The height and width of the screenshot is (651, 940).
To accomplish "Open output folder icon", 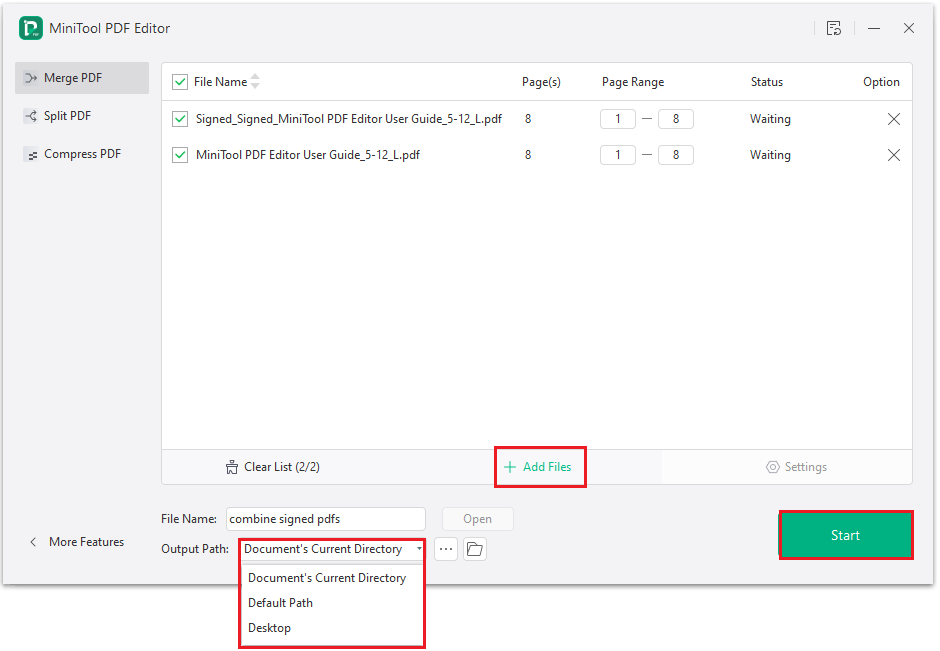I will pyautogui.click(x=475, y=549).
